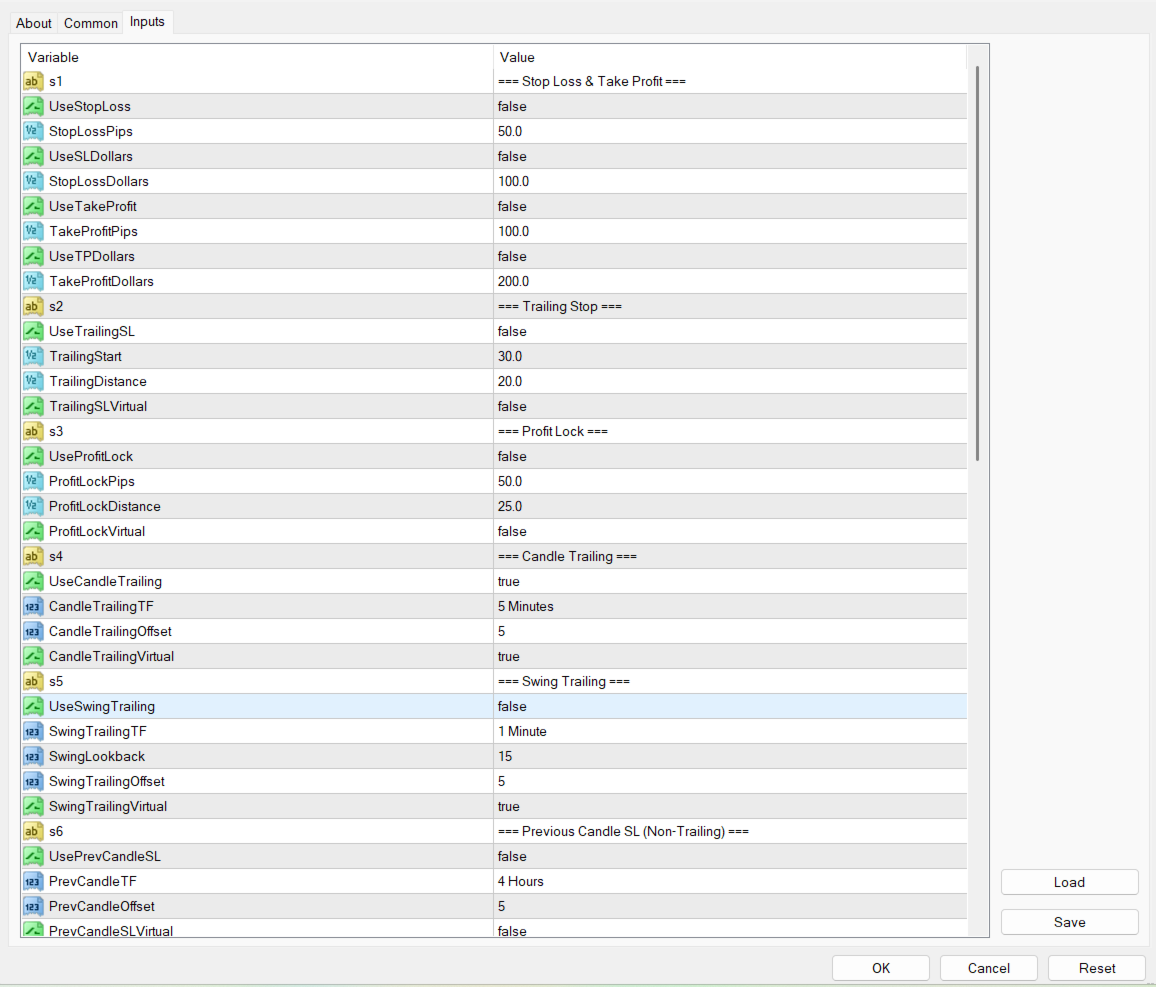Screen dimensions: 1156x987
Task: Click the bool icon beside UseSLDollars
Action: pyautogui.click(x=33, y=156)
